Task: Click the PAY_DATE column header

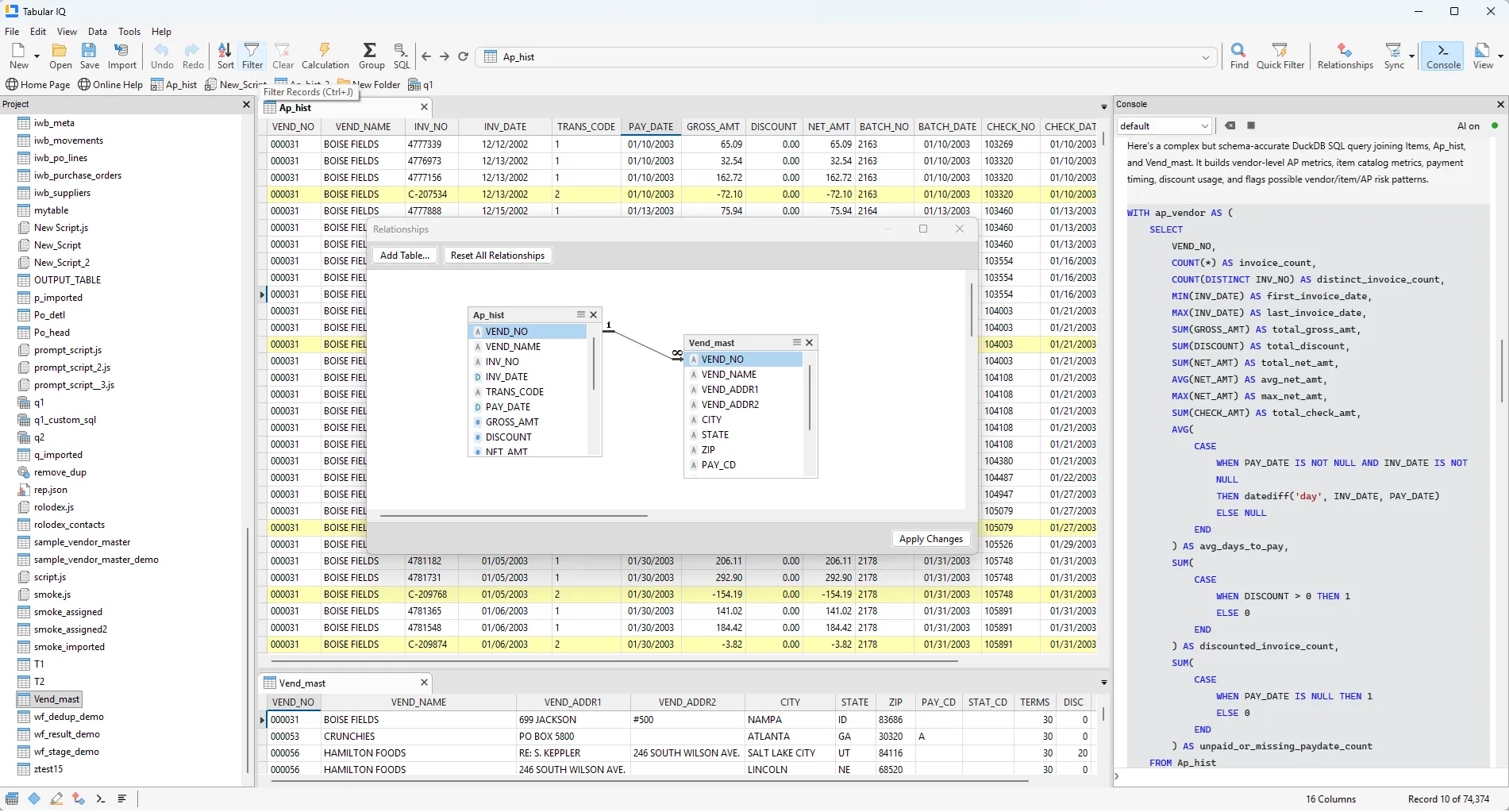Action: (650, 127)
